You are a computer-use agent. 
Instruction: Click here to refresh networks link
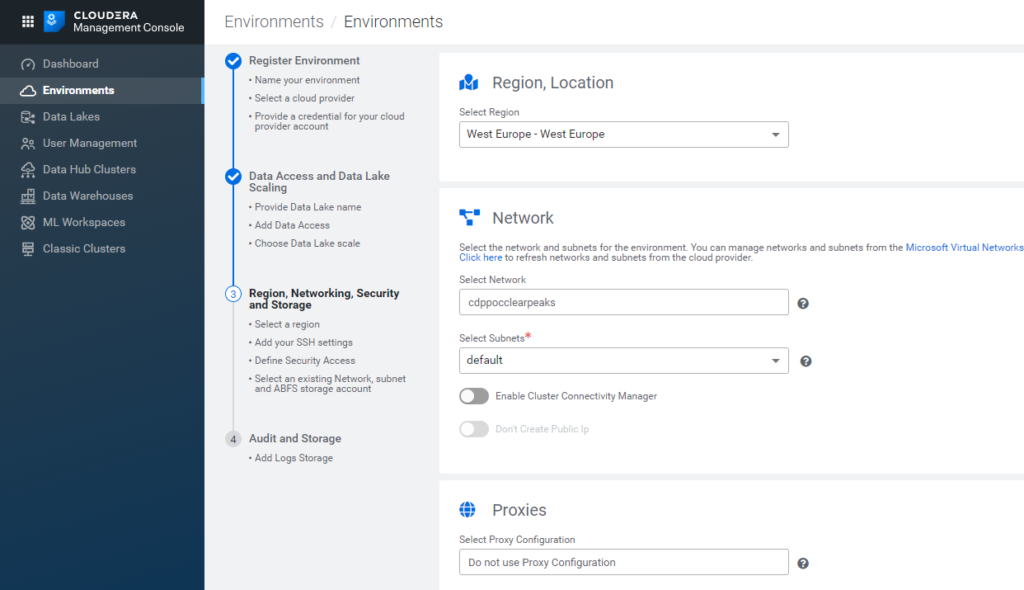pos(481,257)
